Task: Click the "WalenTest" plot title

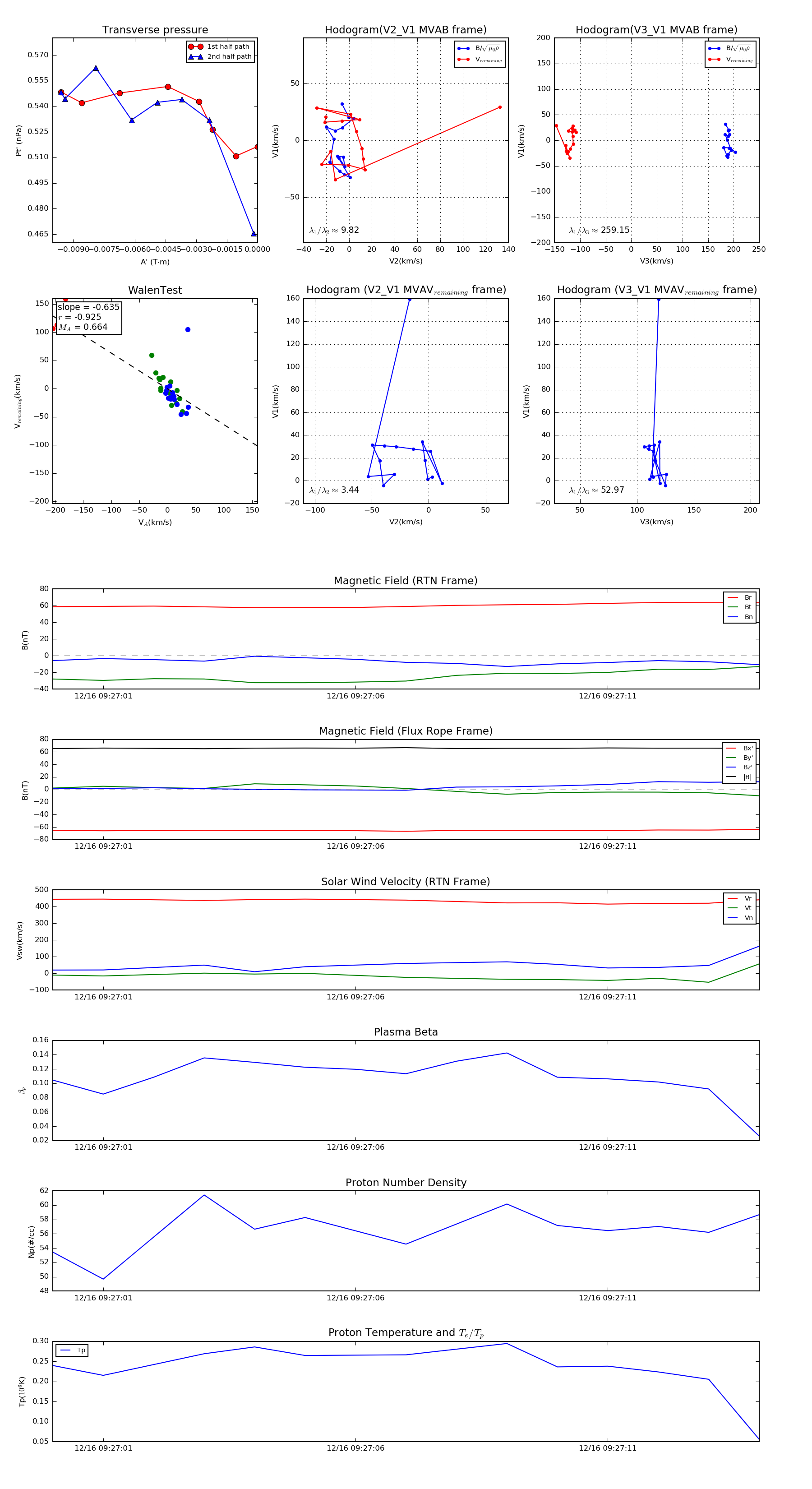Action: [155, 290]
